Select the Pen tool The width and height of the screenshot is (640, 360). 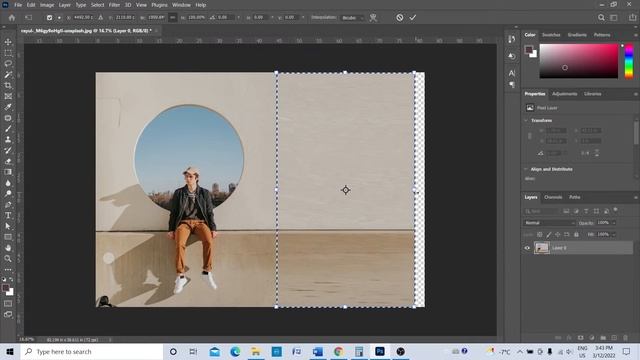click(x=8, y=204)
